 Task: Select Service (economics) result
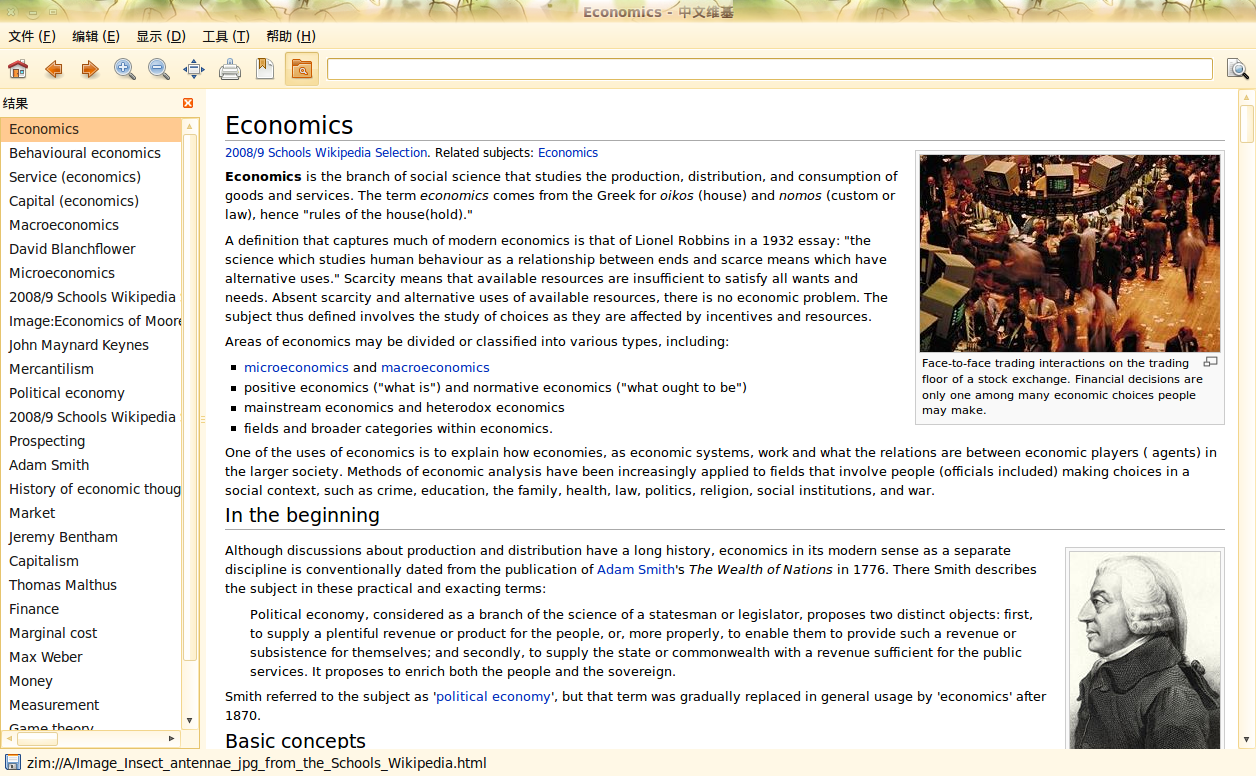[x=91, y=177]
